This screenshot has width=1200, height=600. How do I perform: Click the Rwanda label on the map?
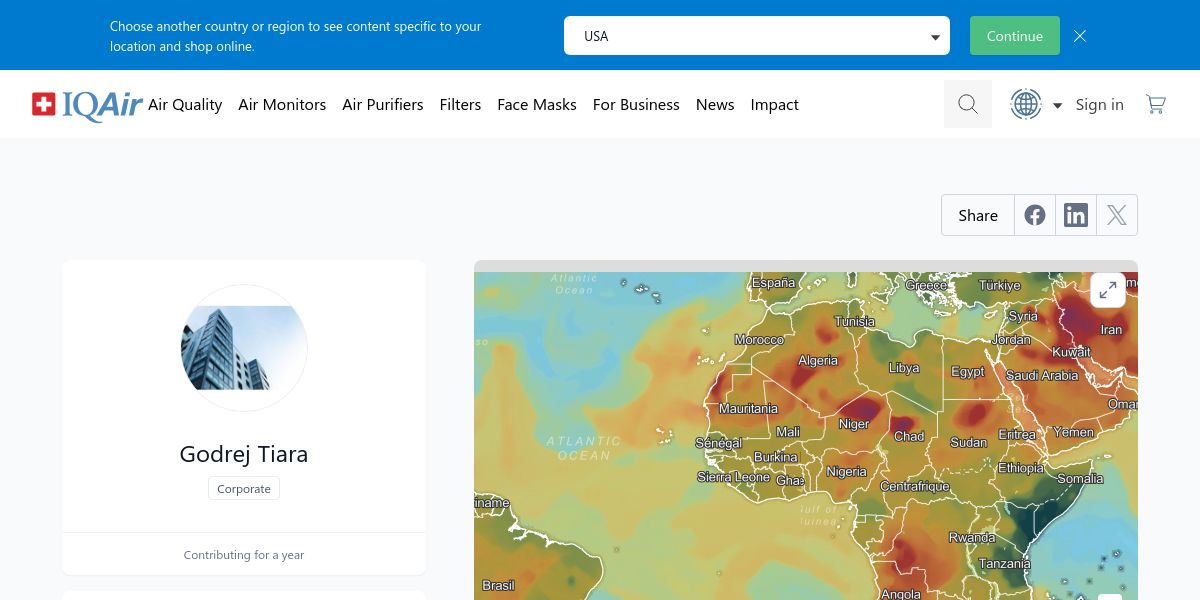(x=972, y=538)
